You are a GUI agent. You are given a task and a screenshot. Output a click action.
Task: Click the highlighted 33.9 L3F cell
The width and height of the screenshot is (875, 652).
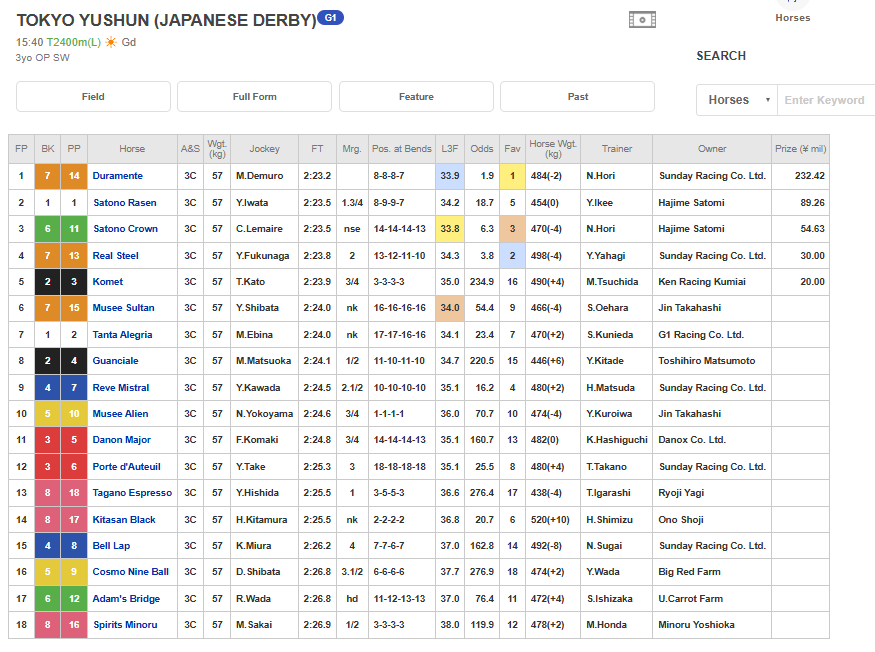(450, 176)
